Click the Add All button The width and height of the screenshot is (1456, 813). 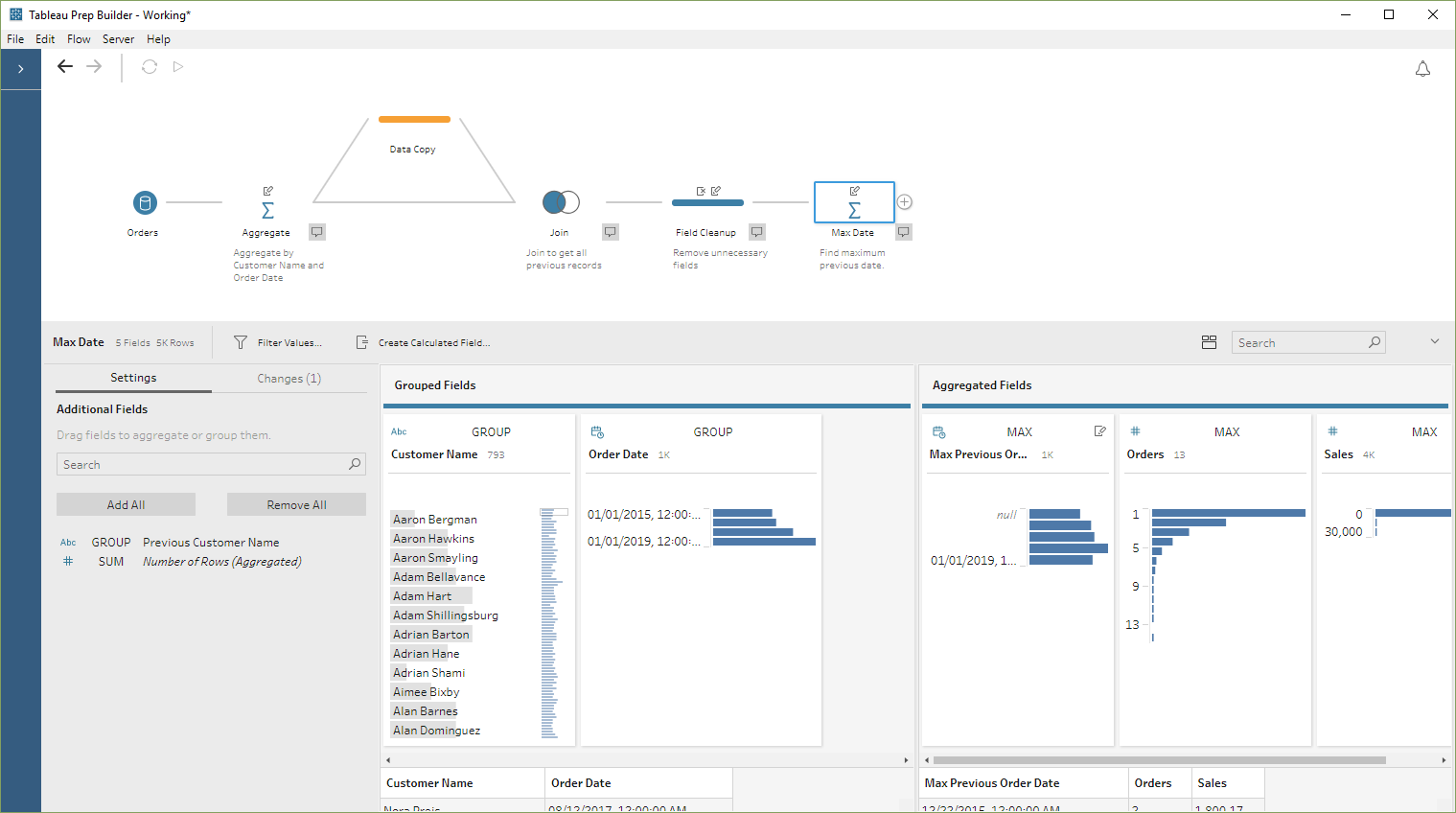[126, 504]
